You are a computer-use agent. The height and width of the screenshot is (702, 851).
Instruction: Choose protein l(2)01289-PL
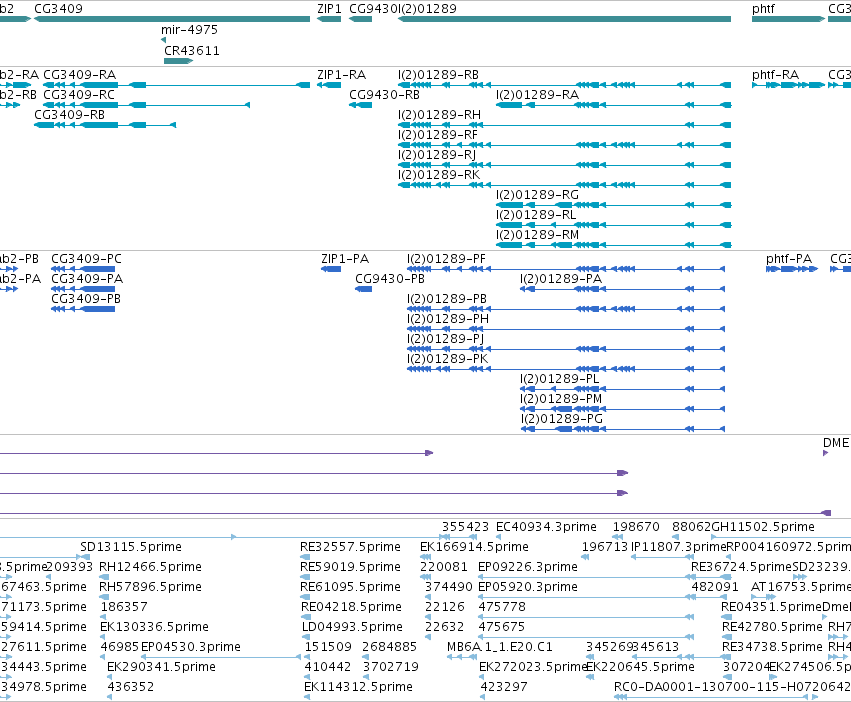[x=559, y=378]
